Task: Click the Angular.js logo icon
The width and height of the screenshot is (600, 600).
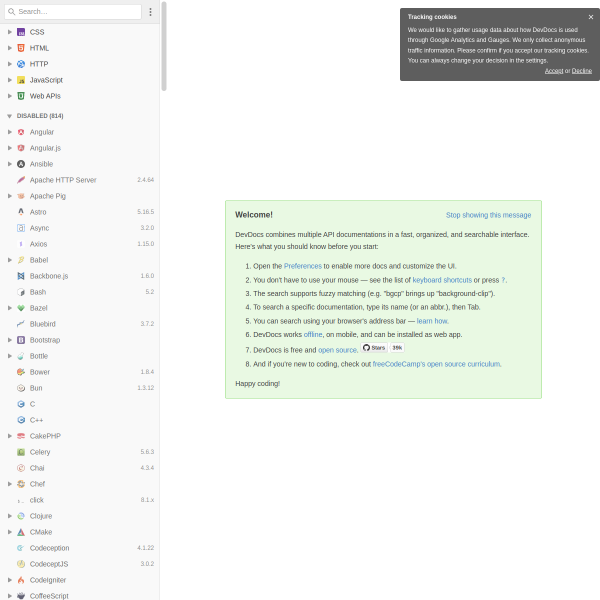Action: click(x=21, y=148)
